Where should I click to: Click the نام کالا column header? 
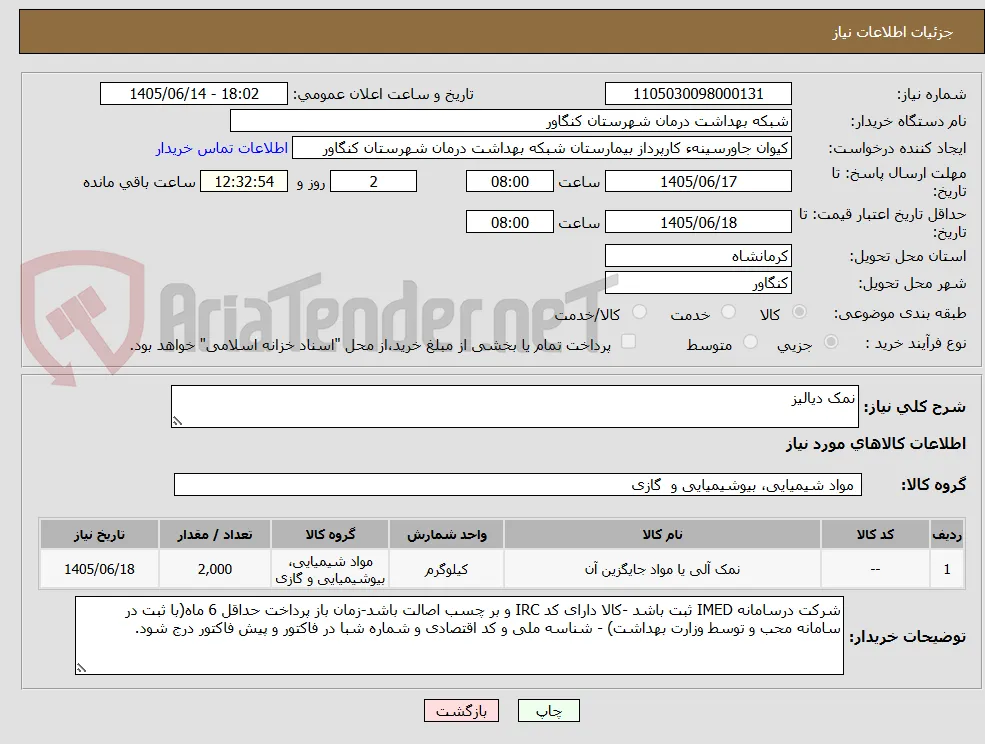662,535
